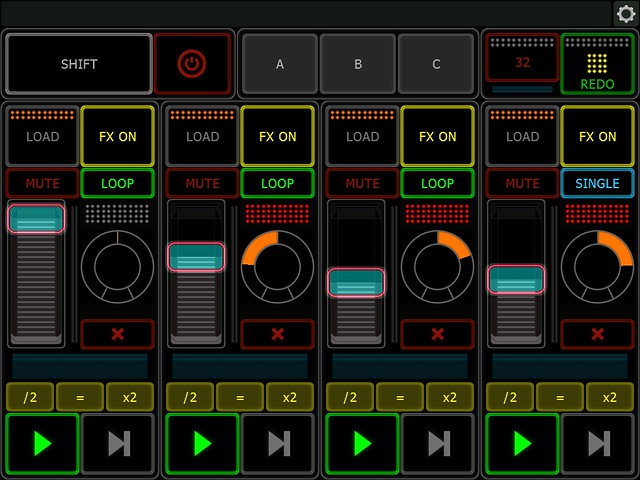Click the first track volume fader handle

pos(36,219)
